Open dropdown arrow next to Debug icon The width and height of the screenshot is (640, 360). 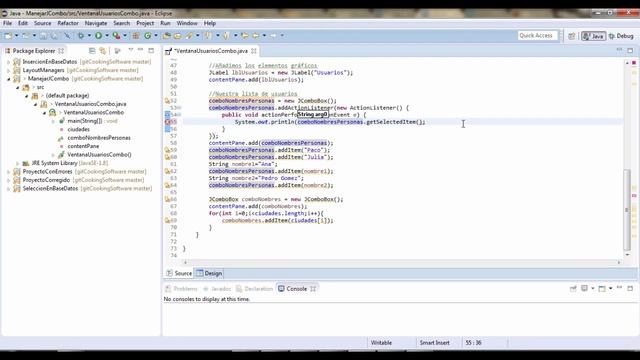pyautogui.click(x=89, y=36)
